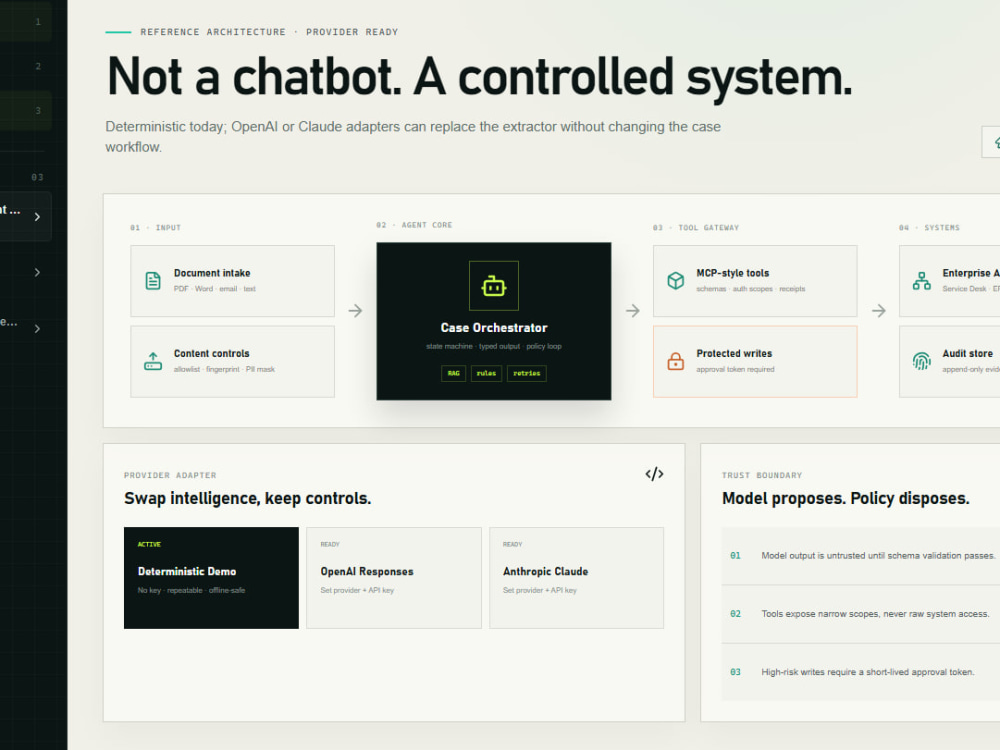Open the Content controls card
1000x750 pixels.
(x=233, y=362)
